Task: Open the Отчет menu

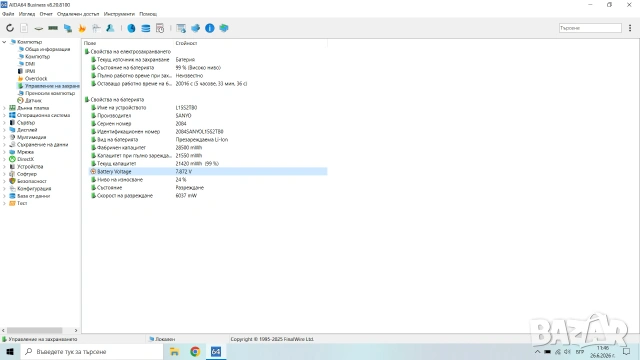Action: (46, 14)
